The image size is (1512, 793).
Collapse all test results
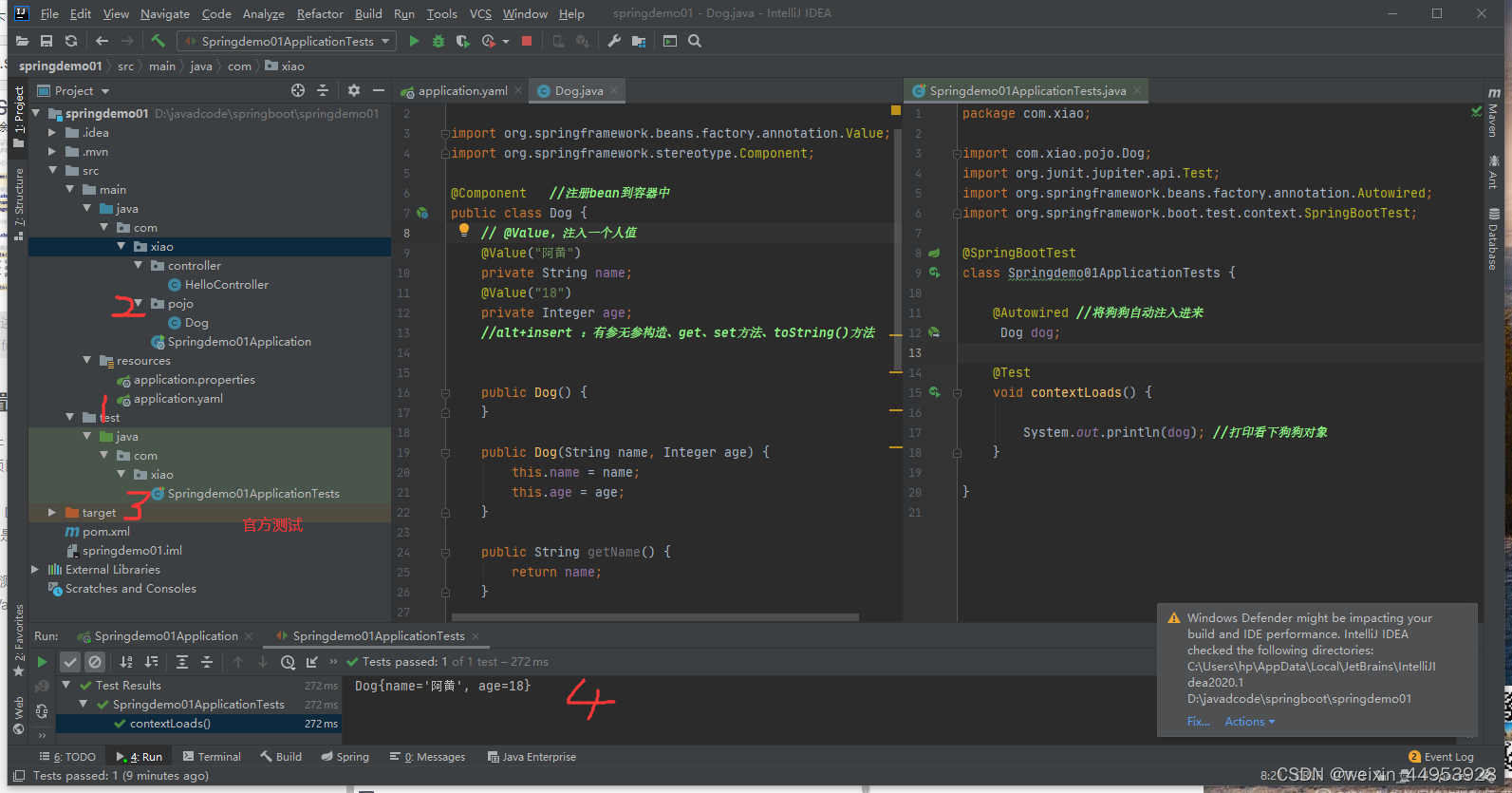pyautogui.click(x=207, y=662)
